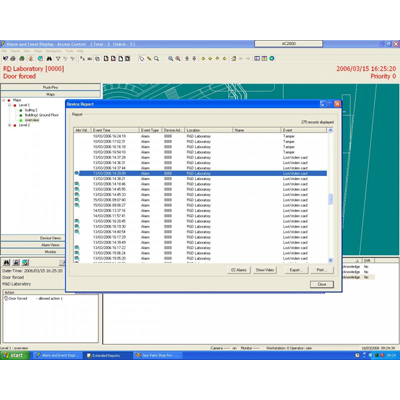Expand the Level 2 tree node
This screenshot has width=400, height=400.
(x=10, y=125)
